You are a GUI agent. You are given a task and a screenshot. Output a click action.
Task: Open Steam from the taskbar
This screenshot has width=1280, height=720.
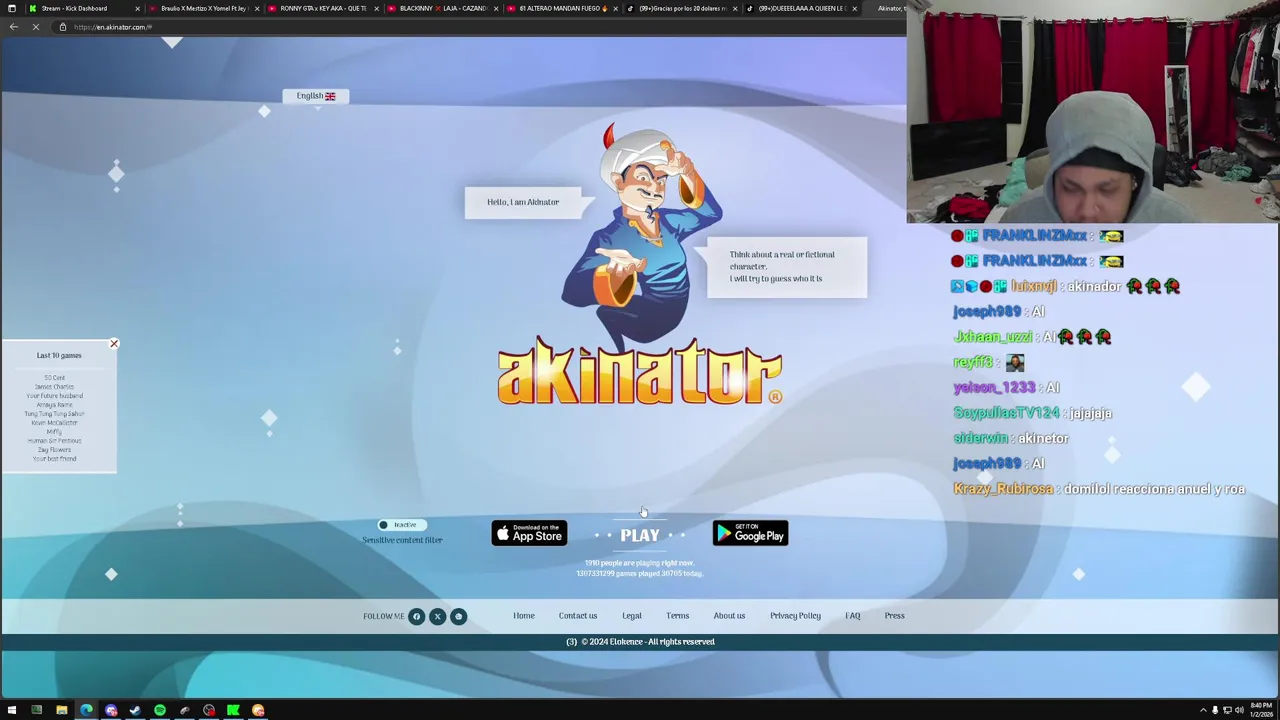pos(135,710)
